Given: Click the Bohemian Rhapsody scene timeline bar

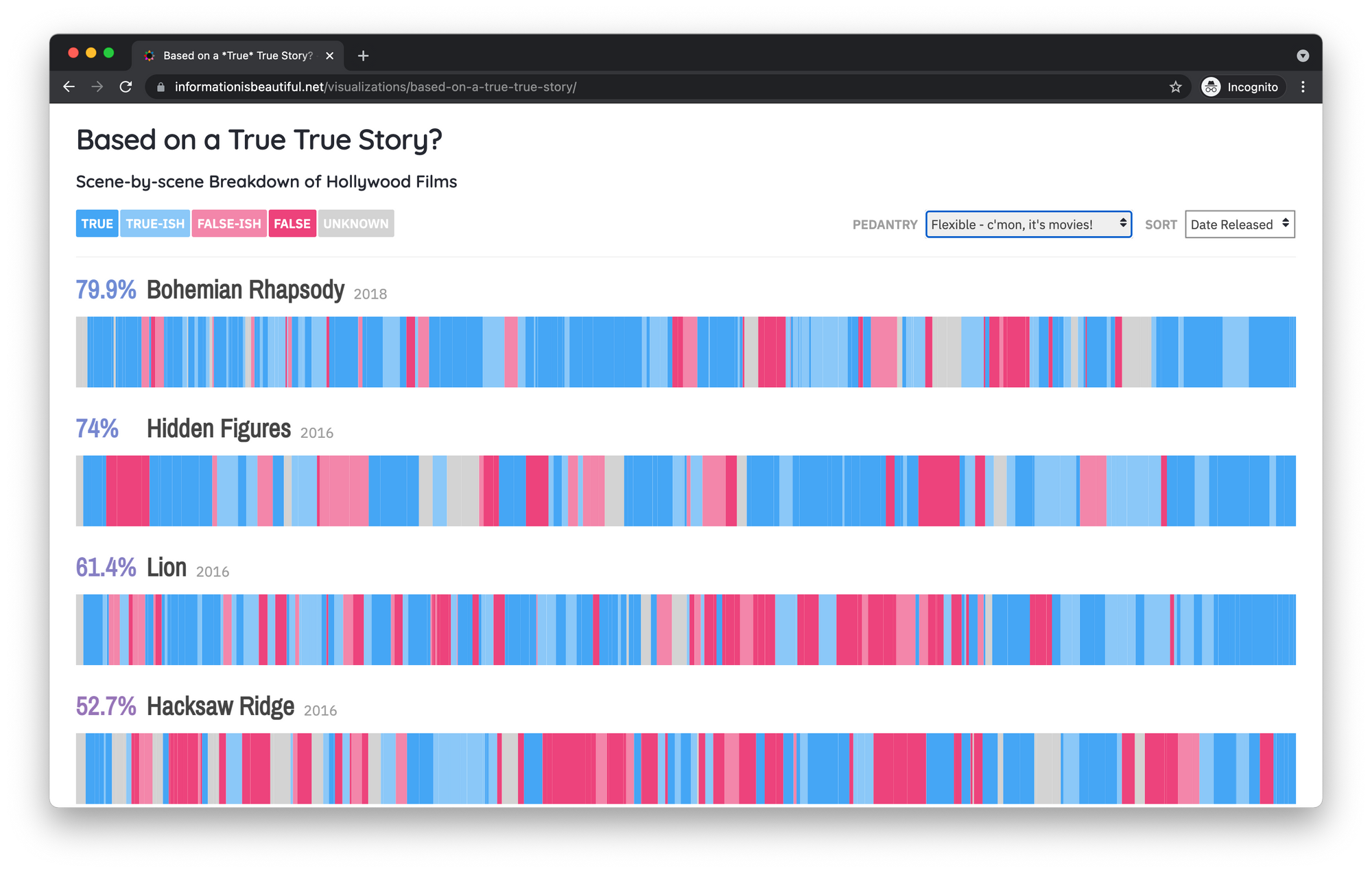Looking at the screenshot, I should pos(686,352).
